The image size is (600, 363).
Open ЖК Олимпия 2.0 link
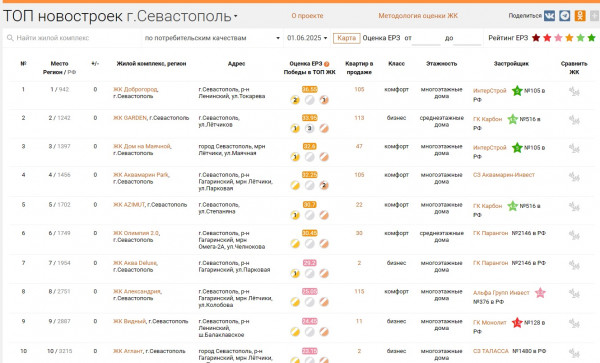click(x=136, y=233)
